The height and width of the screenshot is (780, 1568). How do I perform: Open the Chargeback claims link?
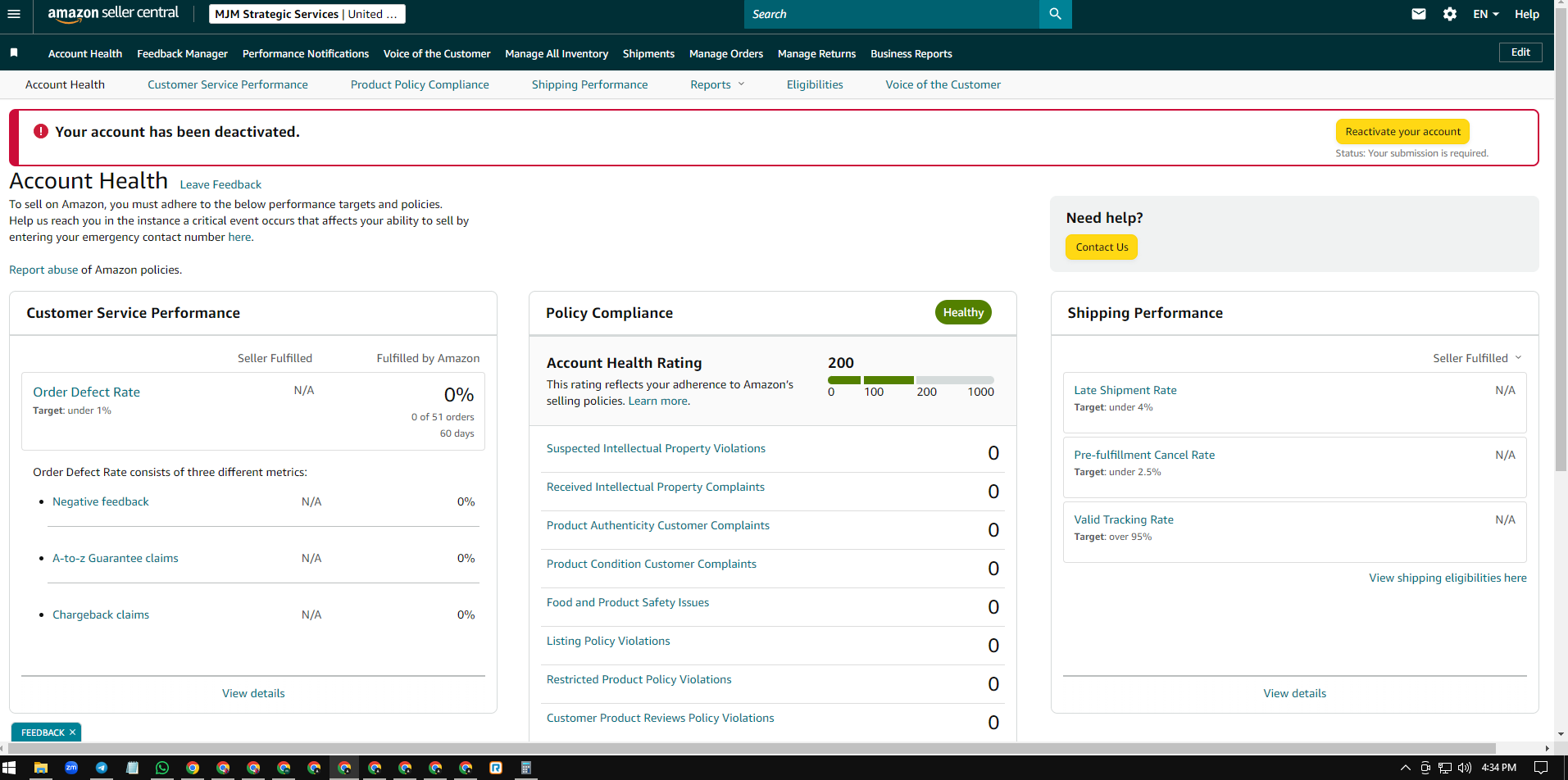pyautogui.click(x=101, y=614)
